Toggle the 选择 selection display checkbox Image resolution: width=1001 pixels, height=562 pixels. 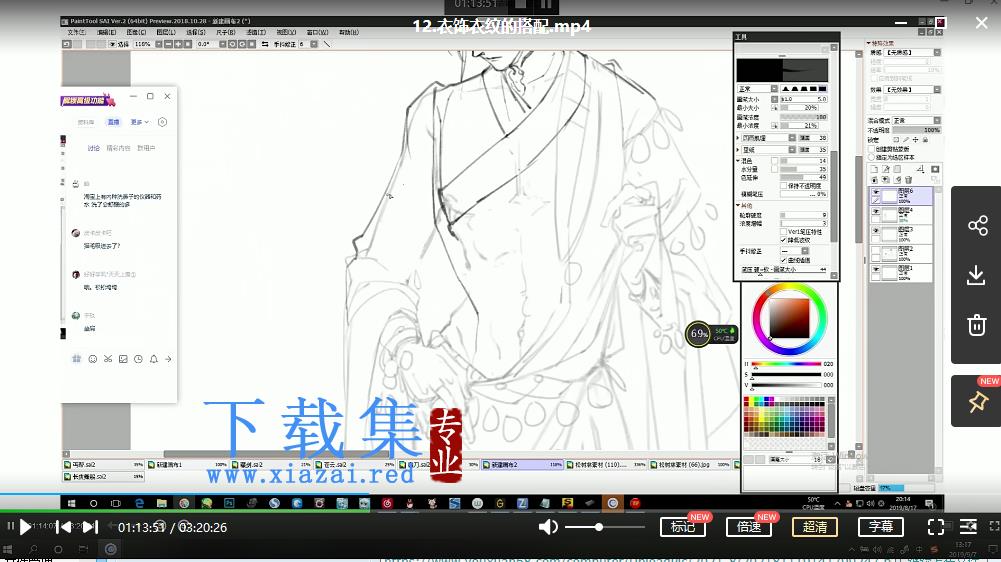(x=112, y=44)
